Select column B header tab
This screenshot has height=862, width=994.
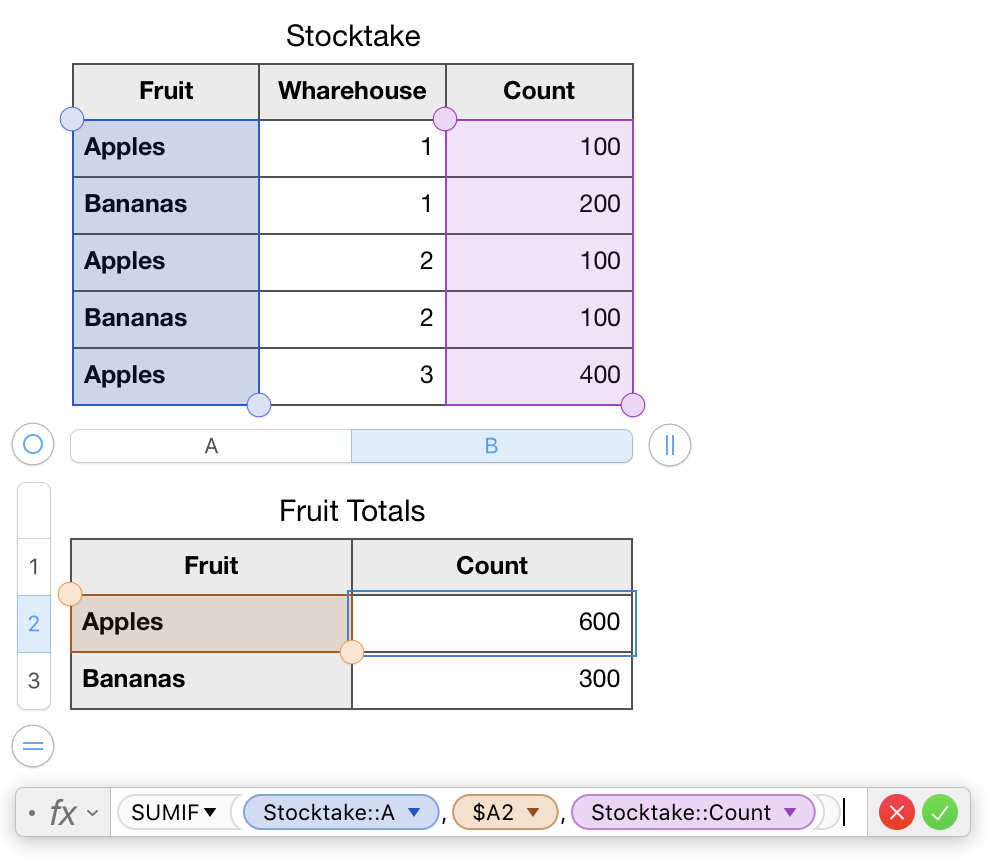[x=491, y=446]
